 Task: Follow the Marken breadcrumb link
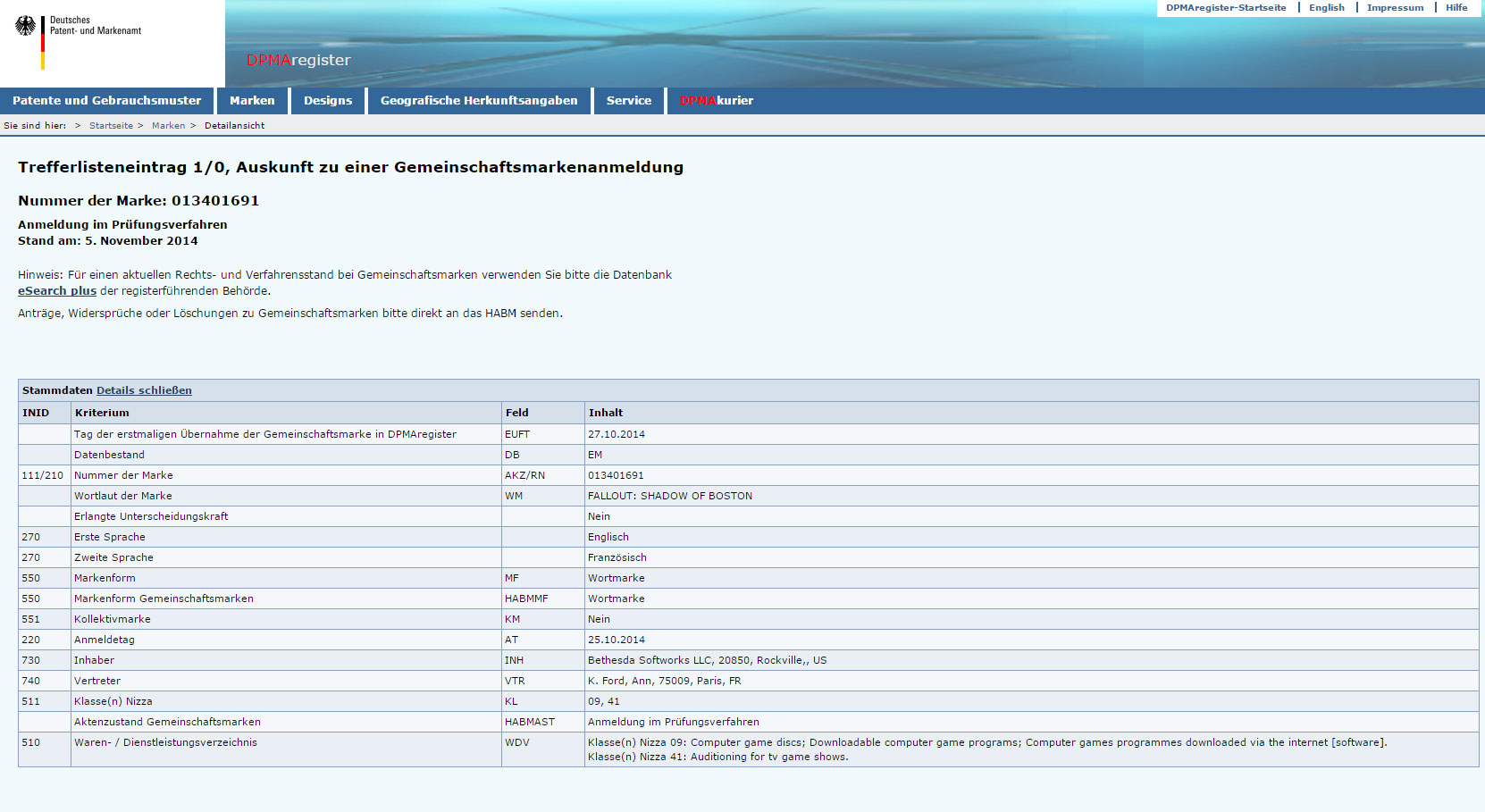[168, 126]
